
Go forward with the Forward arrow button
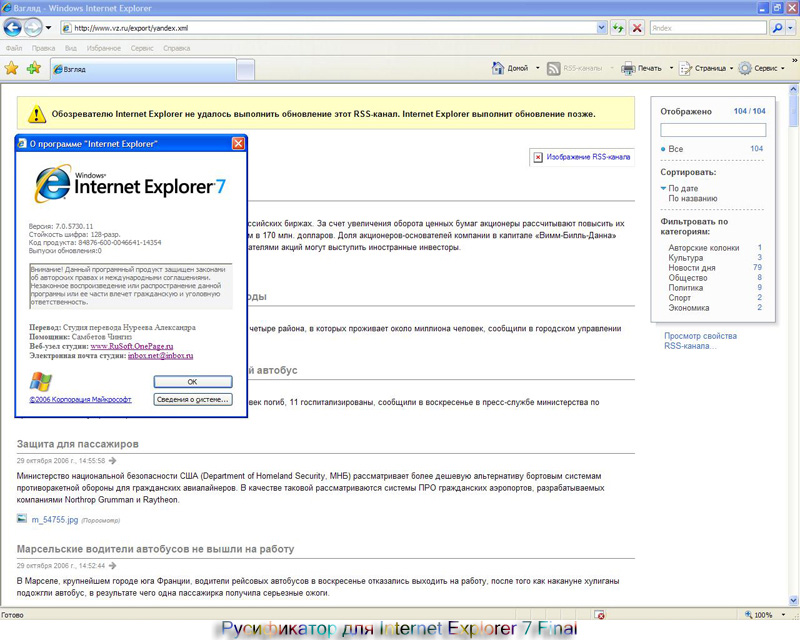[x=33, y=28]
